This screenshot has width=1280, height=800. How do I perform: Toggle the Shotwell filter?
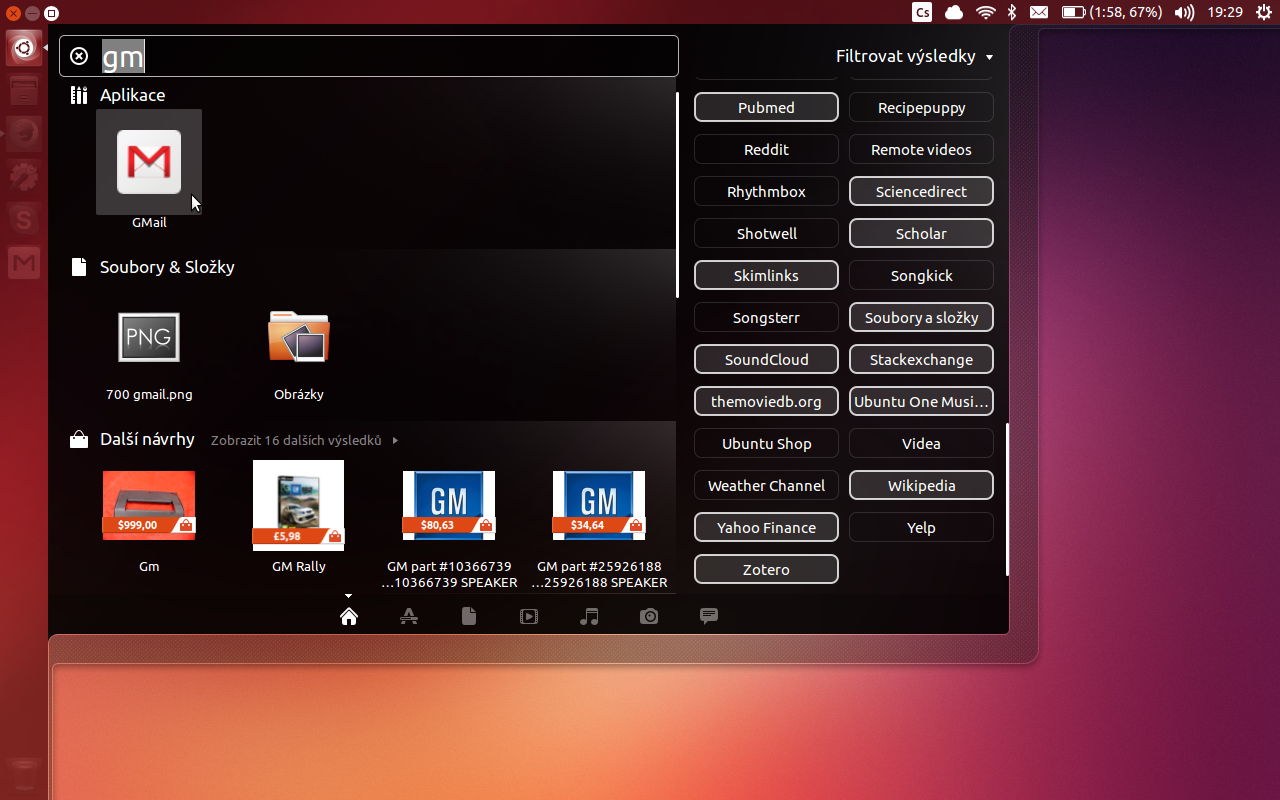766,233
